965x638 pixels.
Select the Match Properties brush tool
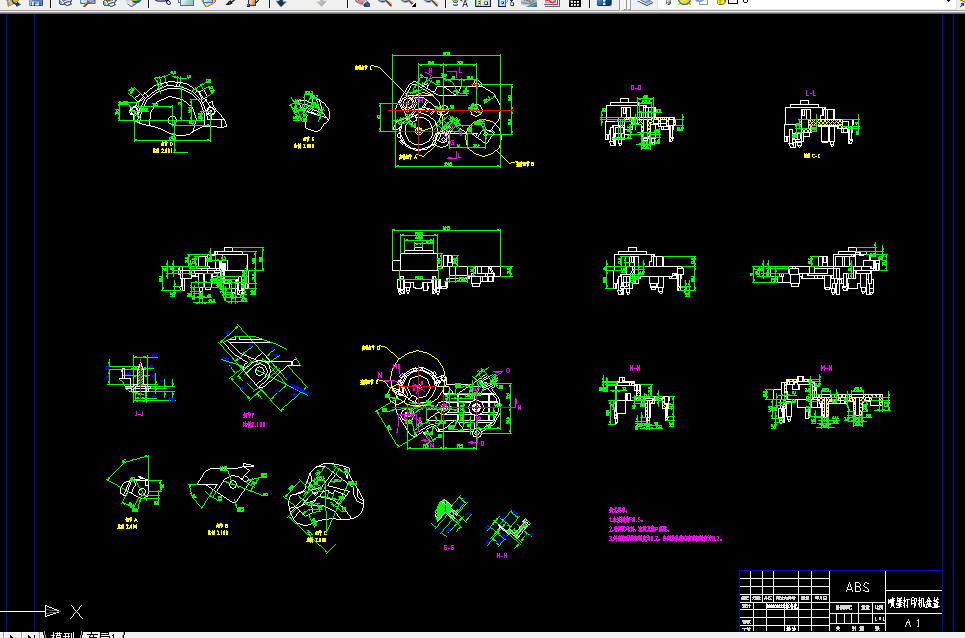coord(231,2)
